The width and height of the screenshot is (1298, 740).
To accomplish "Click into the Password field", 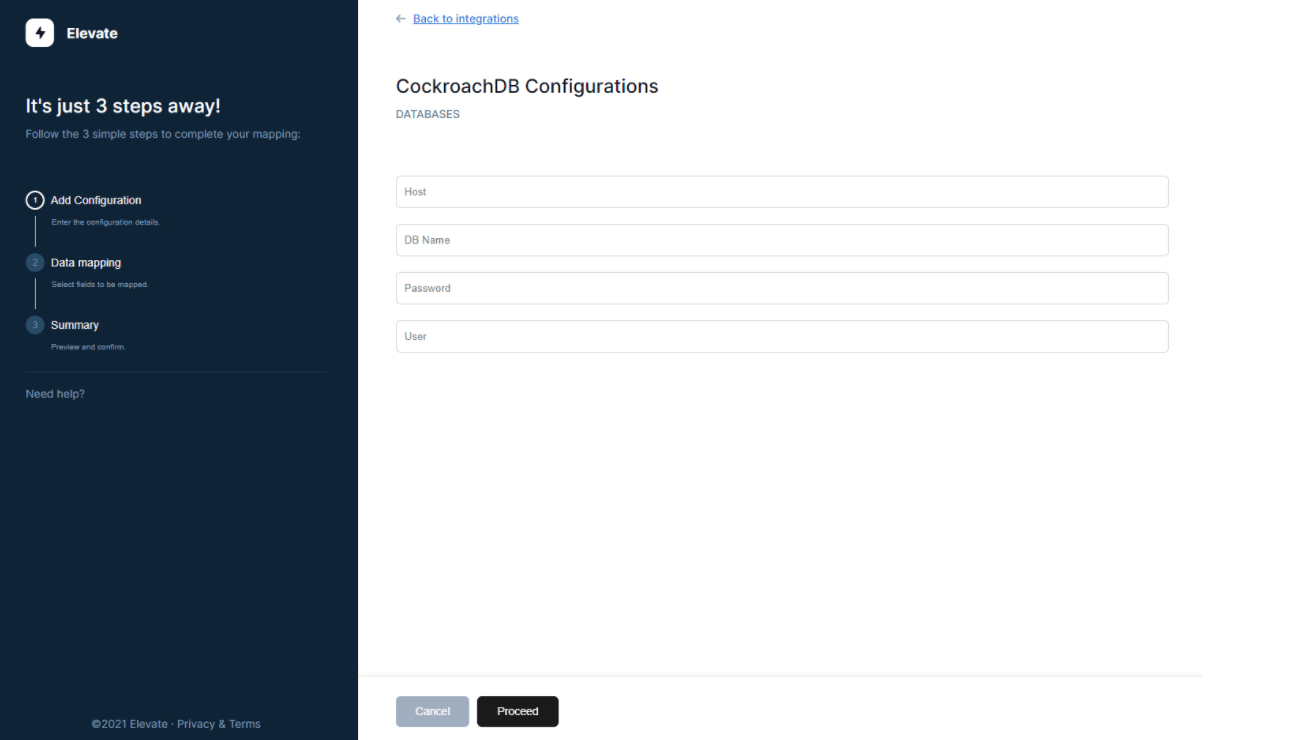I will [x=782, y=288].
